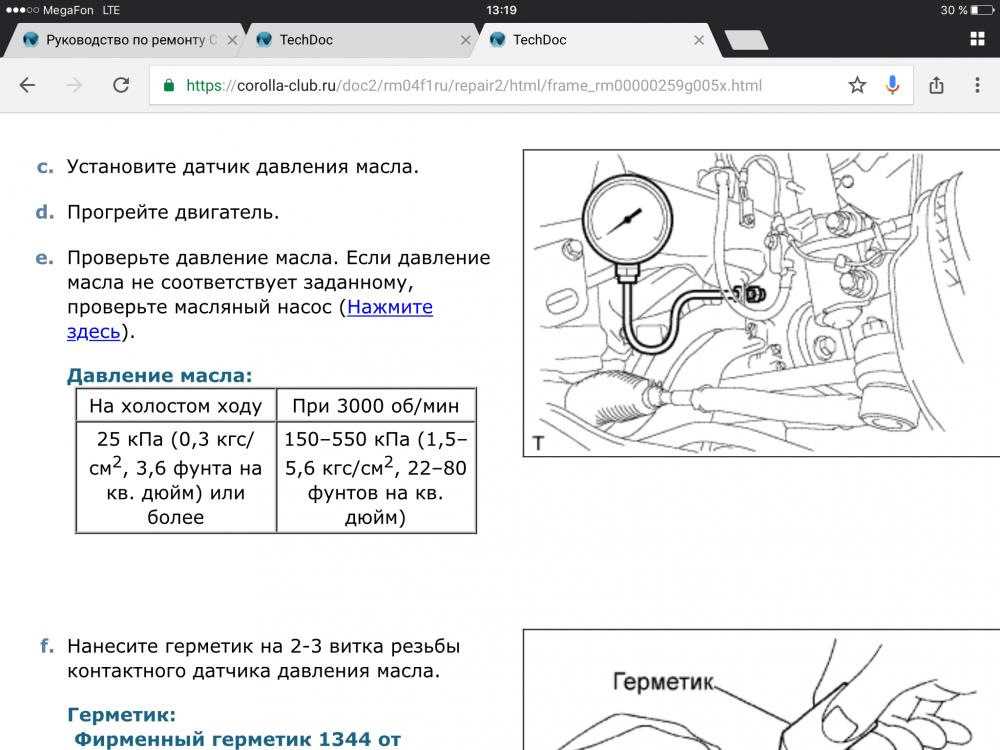Bookmark this page with star icon

click(857, 85)
